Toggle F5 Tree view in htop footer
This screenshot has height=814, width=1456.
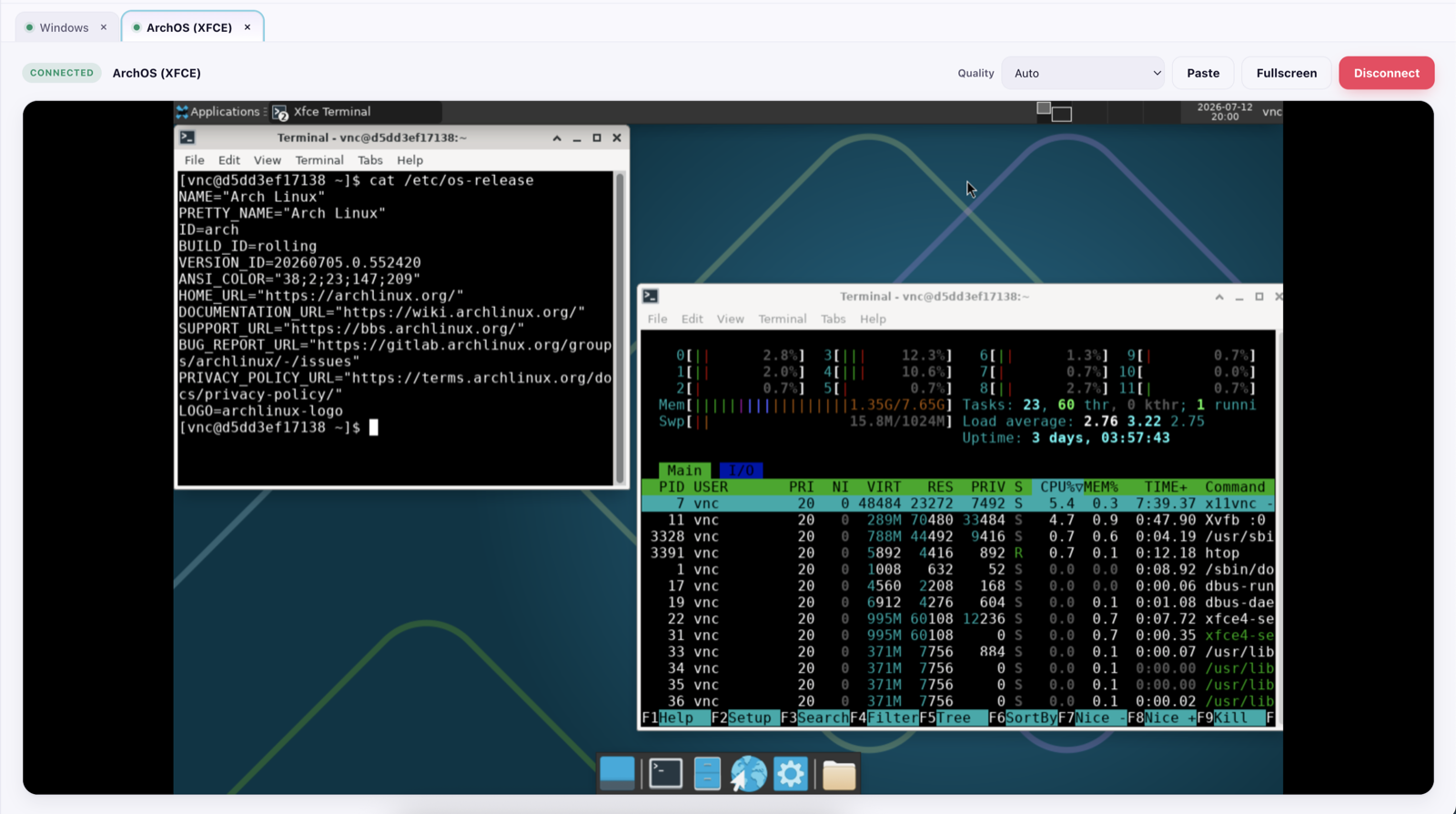(x=953, y=717)
